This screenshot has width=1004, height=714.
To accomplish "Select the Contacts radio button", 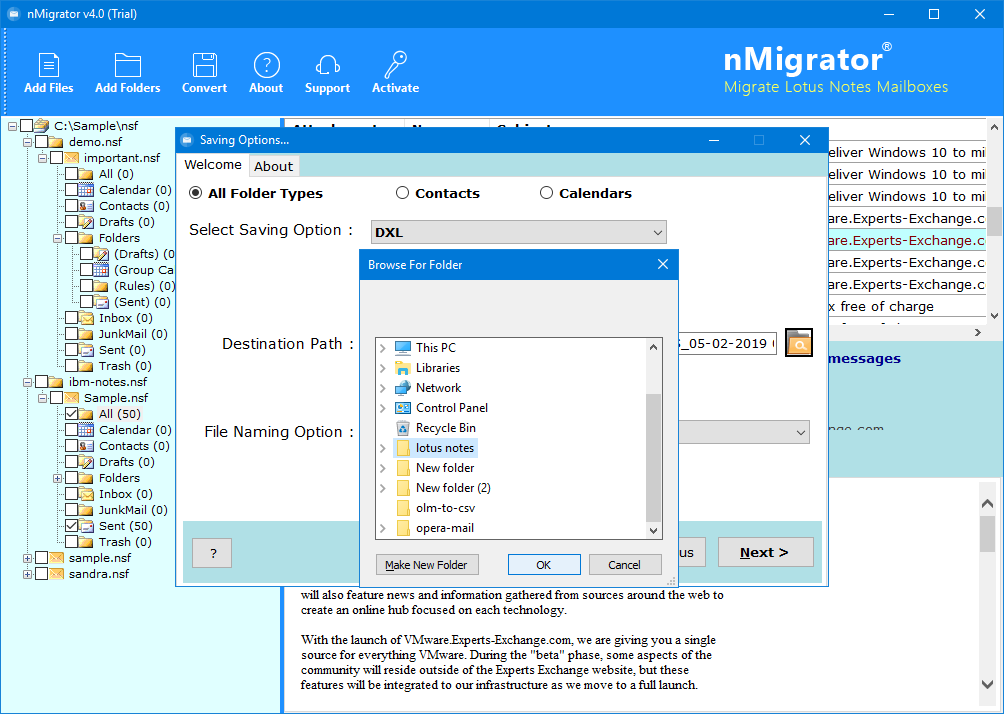I will coord(402,193).
